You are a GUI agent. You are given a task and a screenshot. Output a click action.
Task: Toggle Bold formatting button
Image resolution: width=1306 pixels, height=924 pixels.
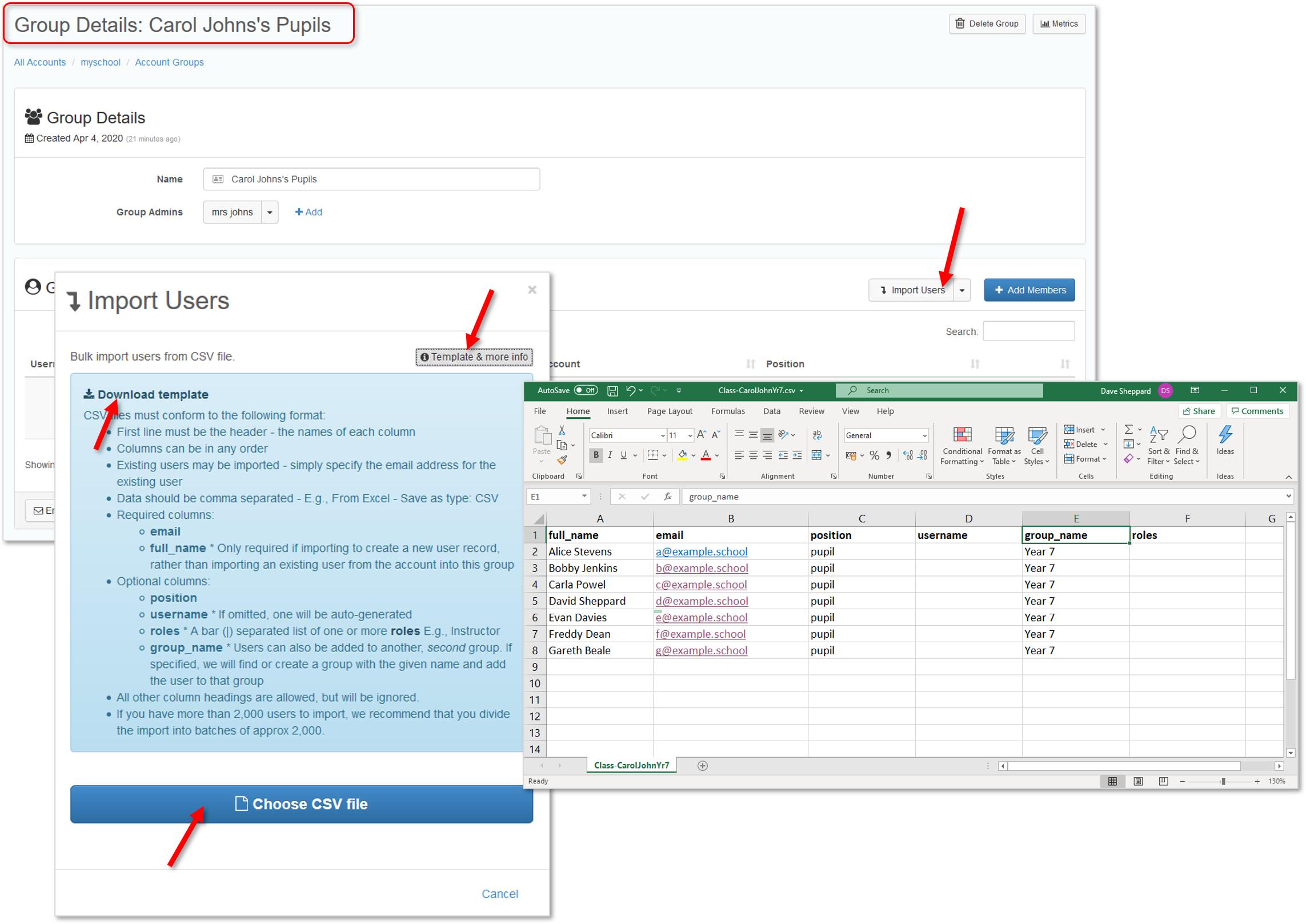(x=596, y=455)
